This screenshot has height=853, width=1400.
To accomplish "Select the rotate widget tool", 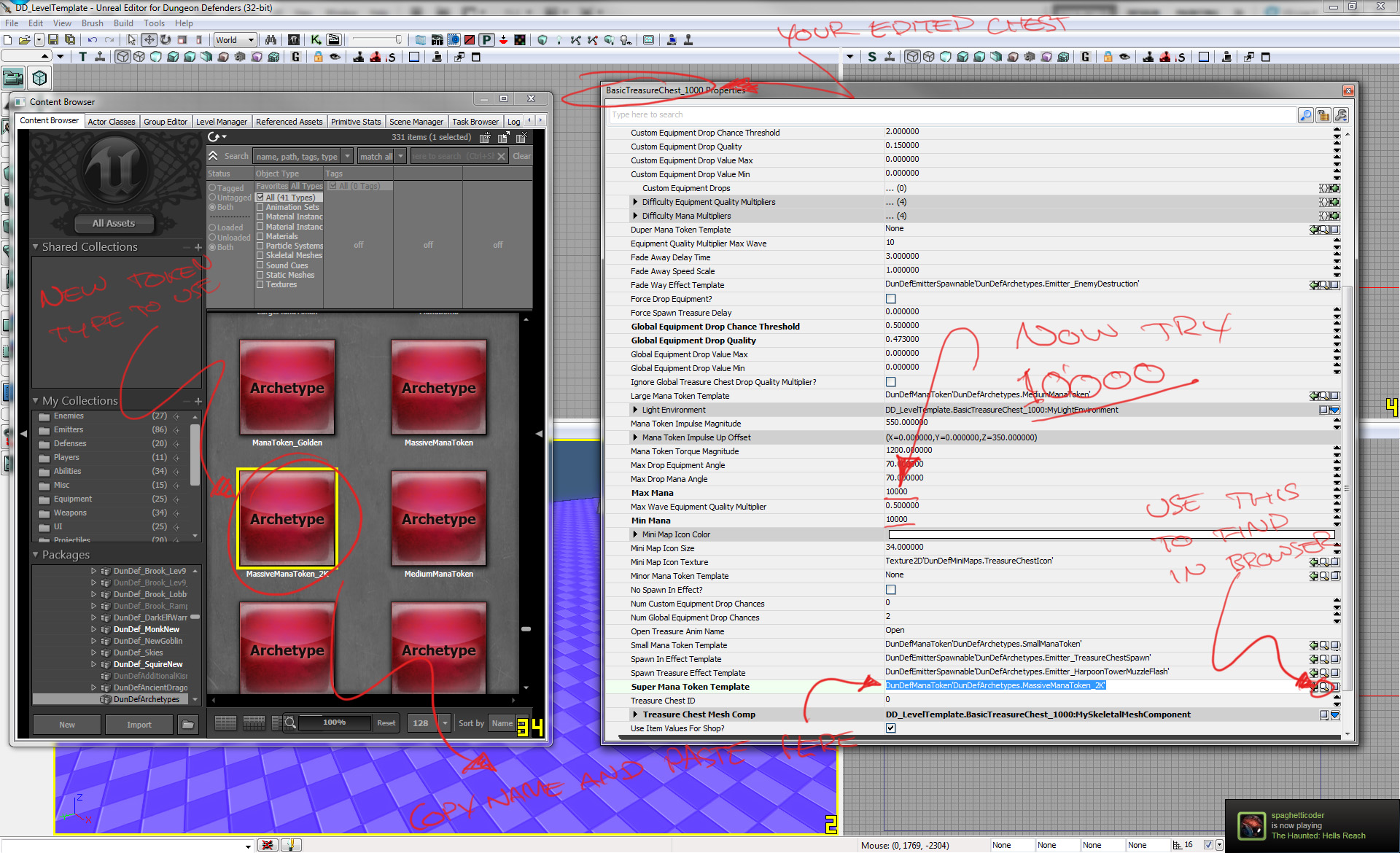I will [166, 40].
